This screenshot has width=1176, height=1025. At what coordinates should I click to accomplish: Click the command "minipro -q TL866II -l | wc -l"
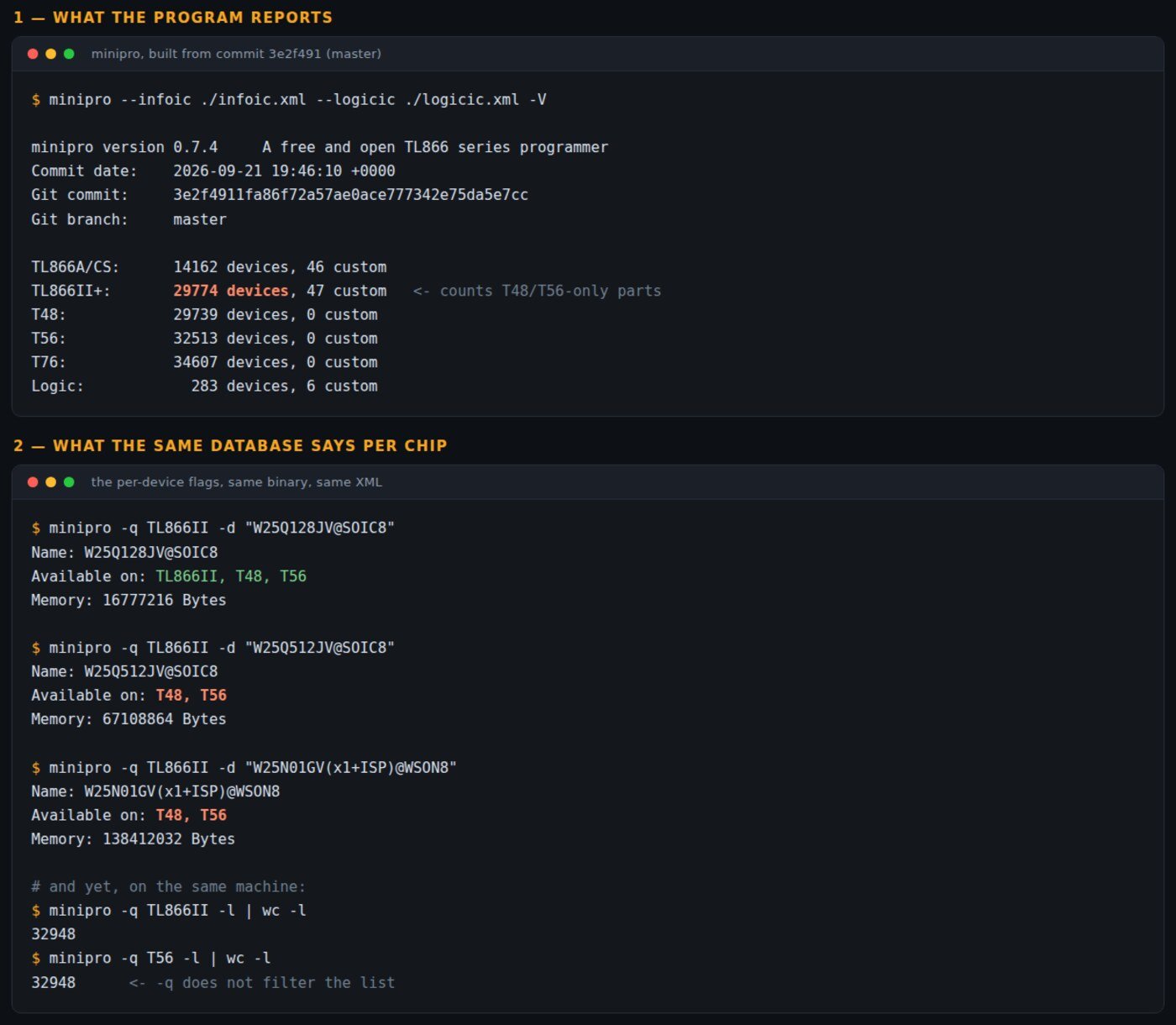pos(177,911)
